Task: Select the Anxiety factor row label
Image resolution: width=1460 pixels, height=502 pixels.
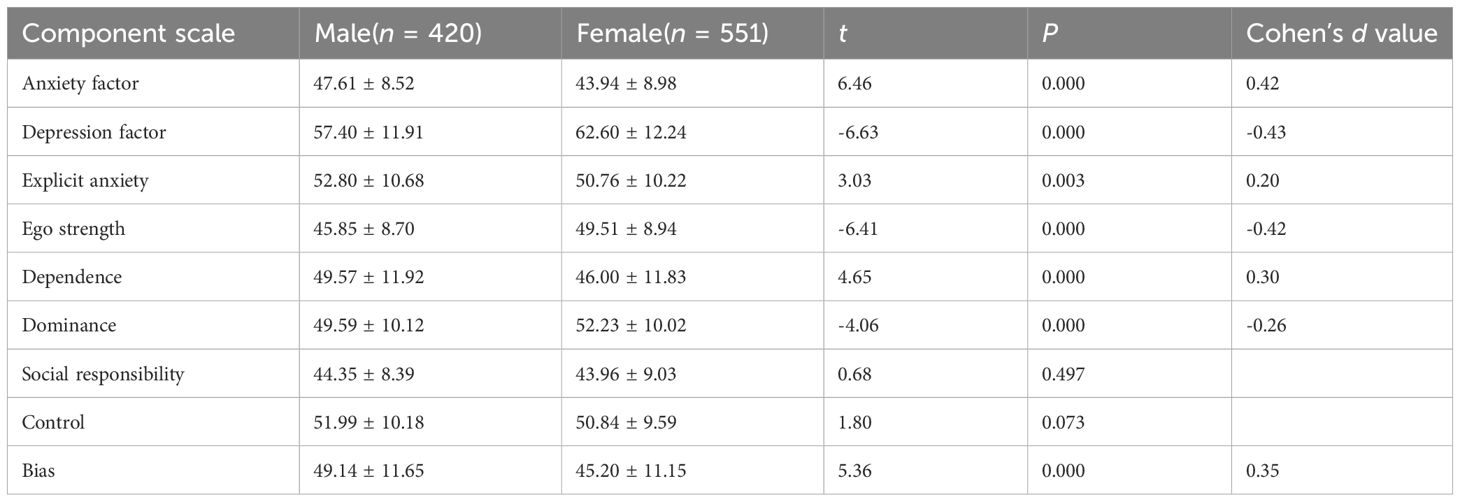Action: click(x=80, y=83)
